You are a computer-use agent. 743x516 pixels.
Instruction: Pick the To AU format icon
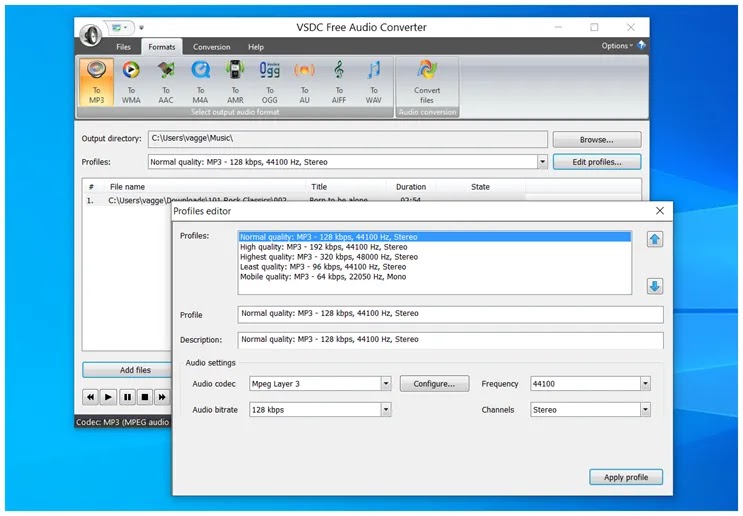(304, 82)
